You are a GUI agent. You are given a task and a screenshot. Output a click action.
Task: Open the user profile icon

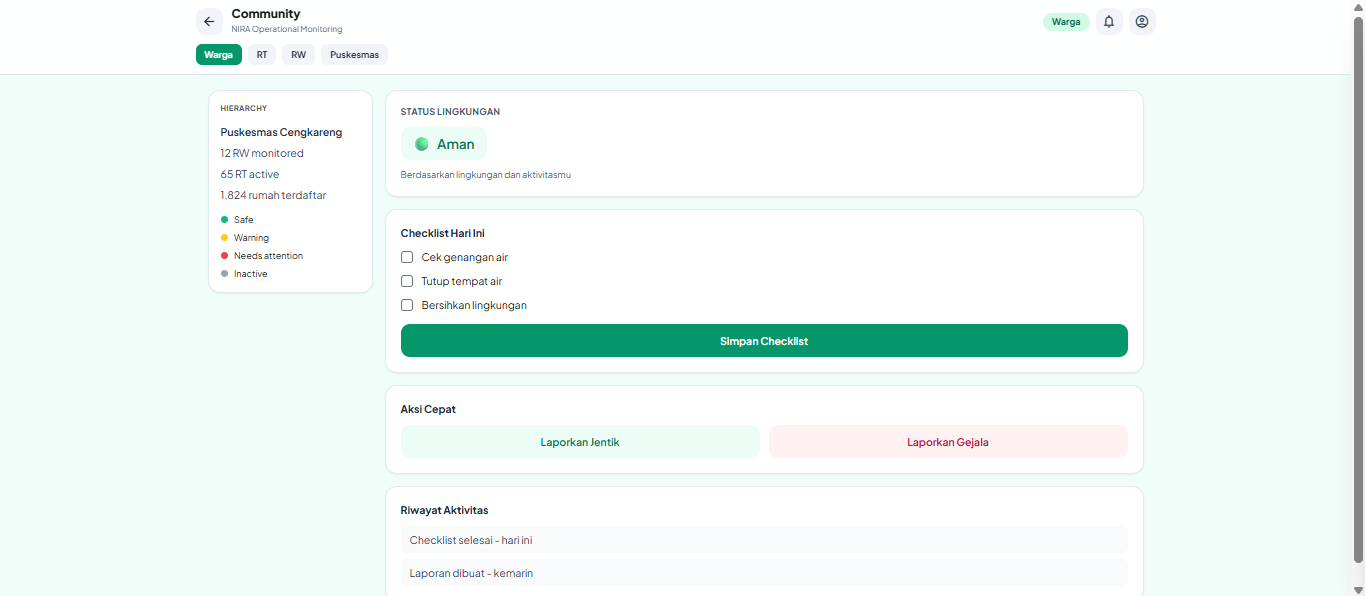(1142, 21)
